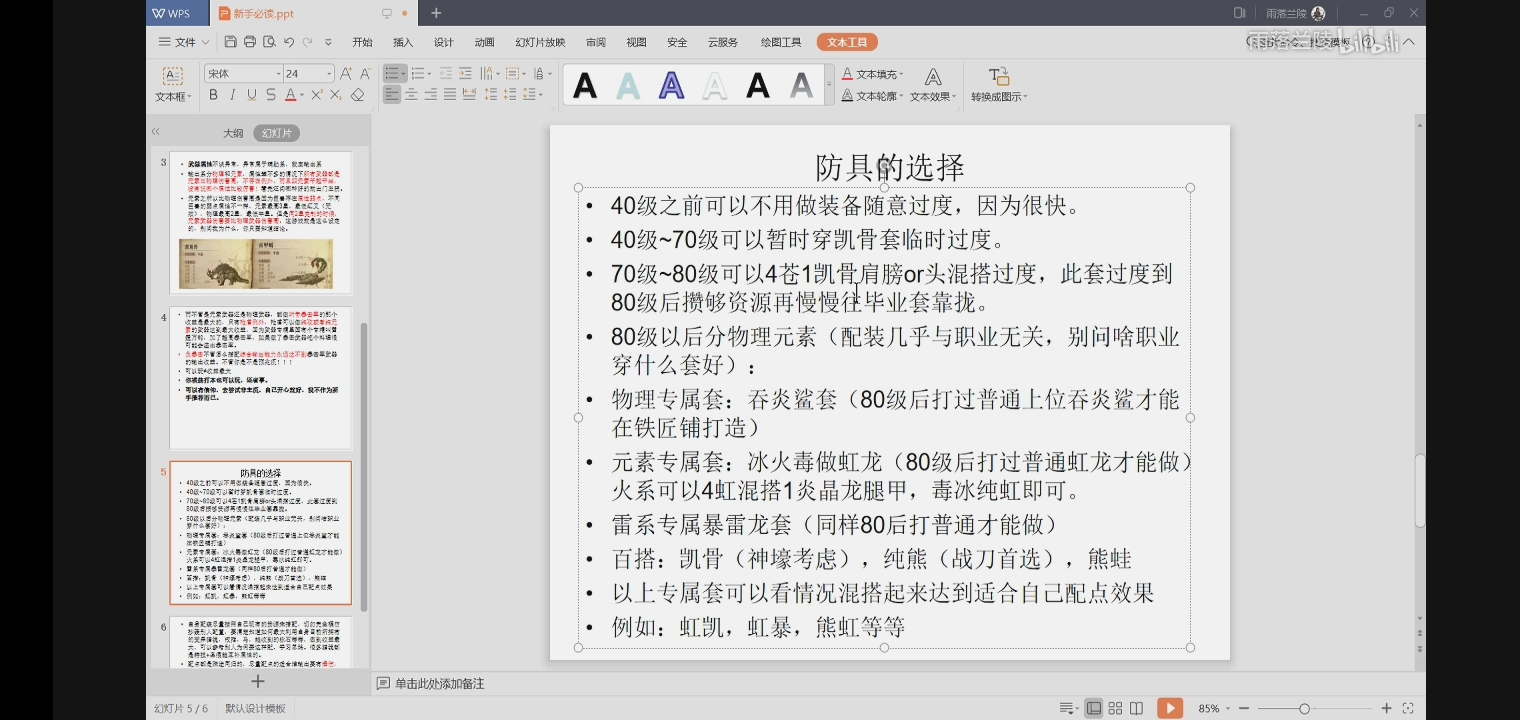Adjust the zoom slider handle
The height and width of the screenshot is (720, 1520).
(x=1304, y=708)
